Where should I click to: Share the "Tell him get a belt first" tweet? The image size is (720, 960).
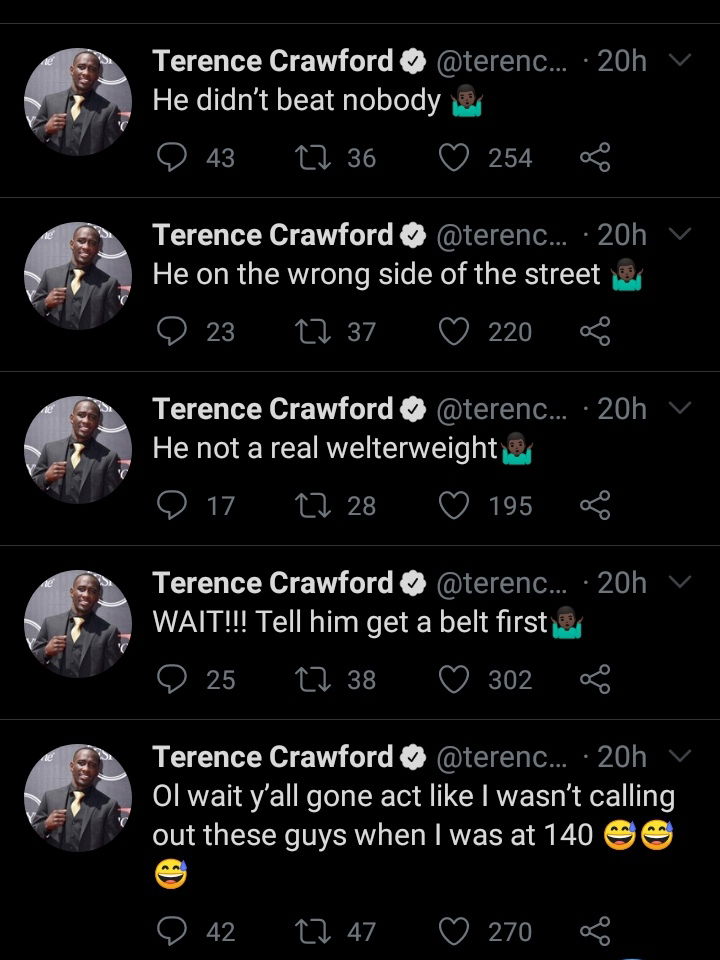pos(594,679)
